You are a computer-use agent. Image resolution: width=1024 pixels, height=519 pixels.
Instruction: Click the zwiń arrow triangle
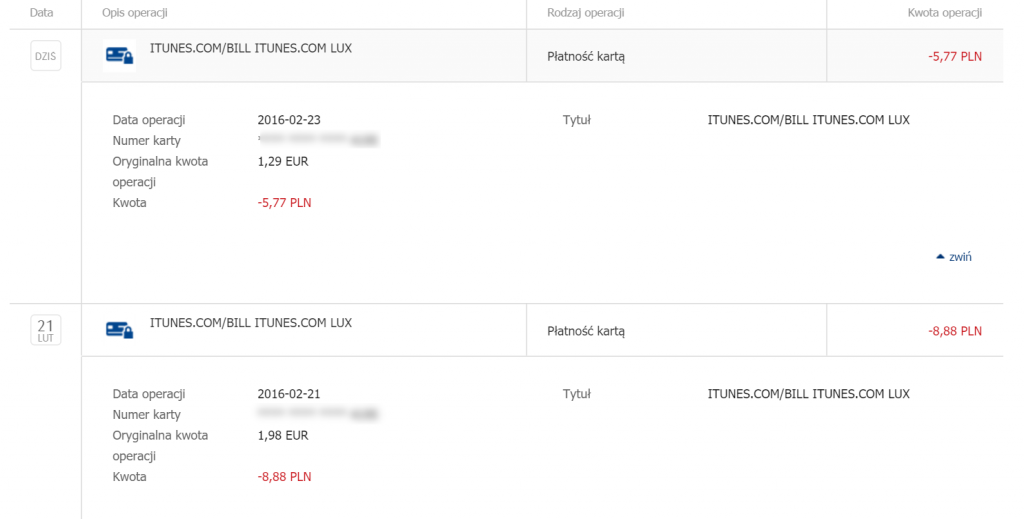tap(940, 257)
